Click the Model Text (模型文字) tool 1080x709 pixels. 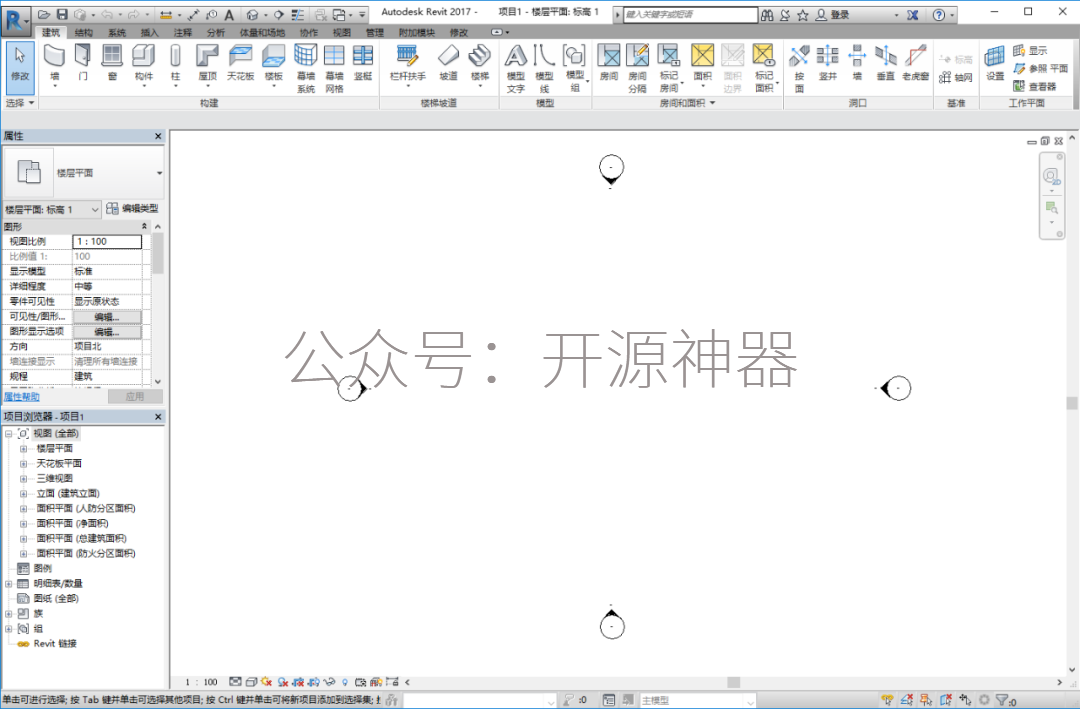[516, 68]
